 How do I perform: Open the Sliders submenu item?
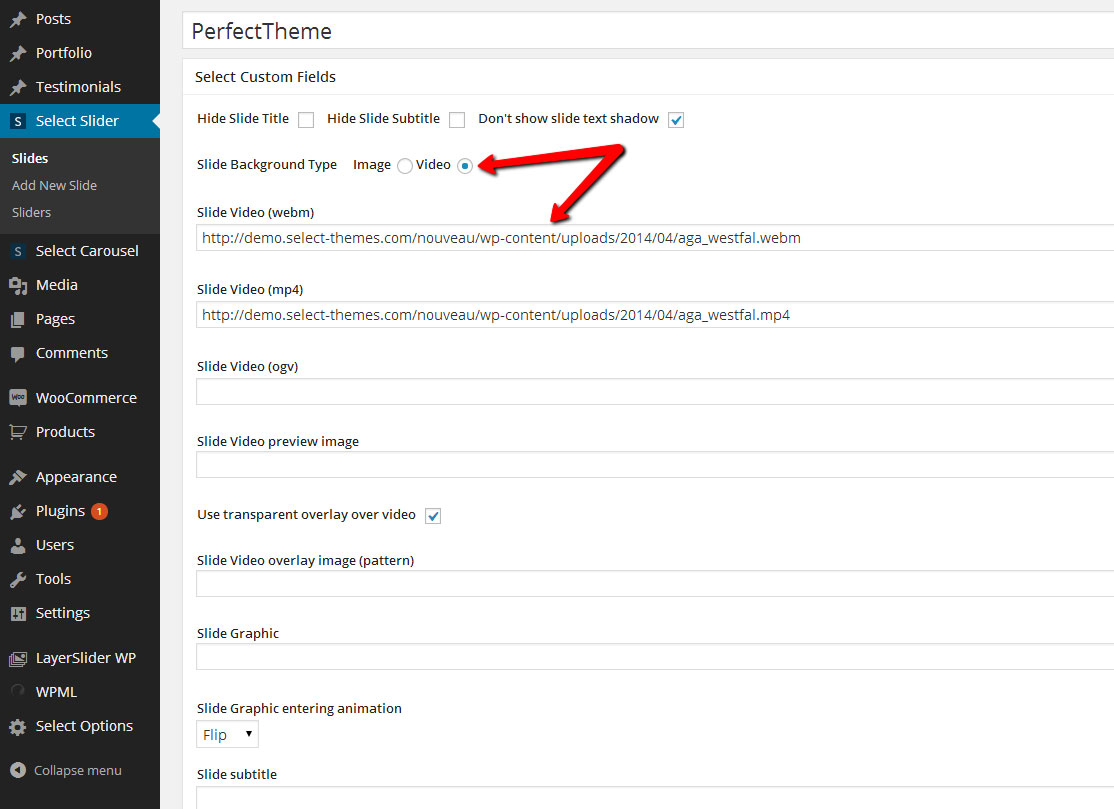[x=31, y=212]
